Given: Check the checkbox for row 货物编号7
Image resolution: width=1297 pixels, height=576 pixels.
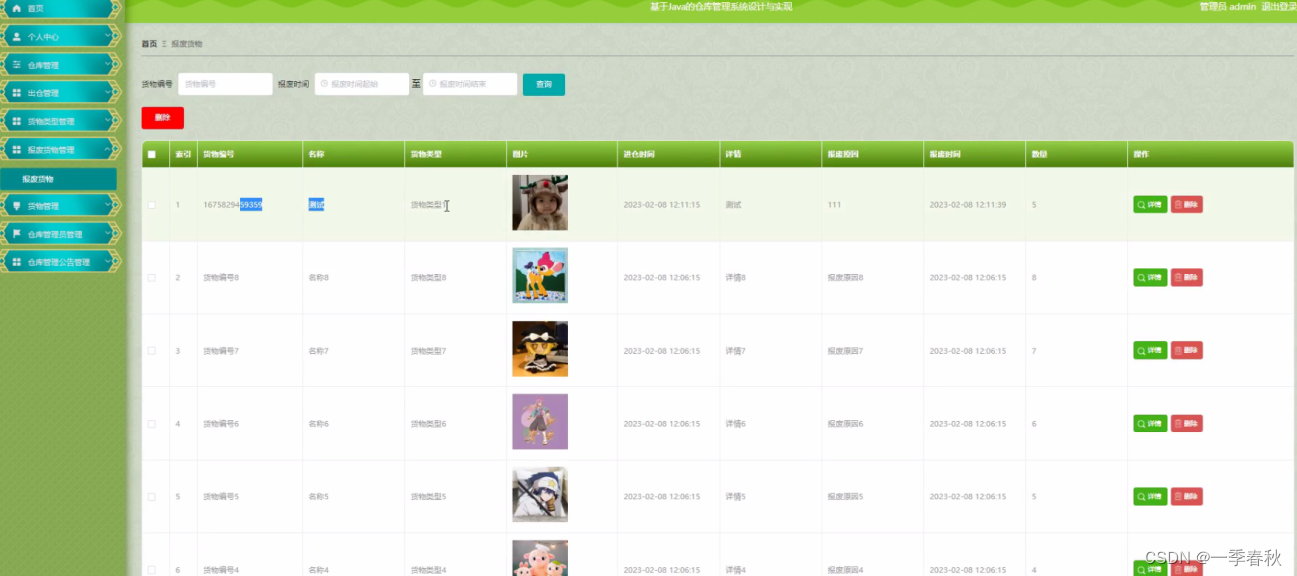Looking at the screenshot, I should pyautogui.click(x=152, y=350).
